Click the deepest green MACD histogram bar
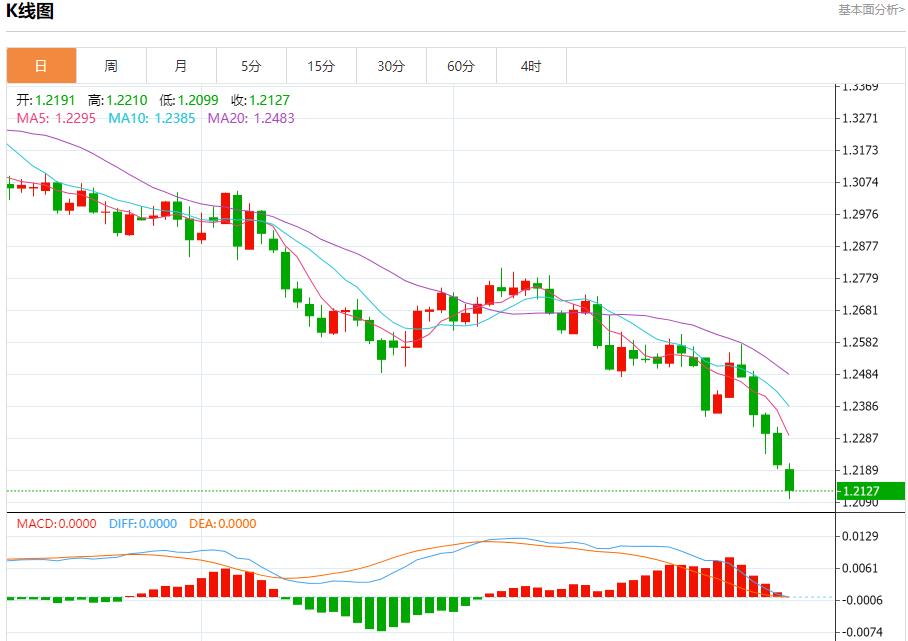Viewport: 908px width, 641px height. (x=382, y=614)
